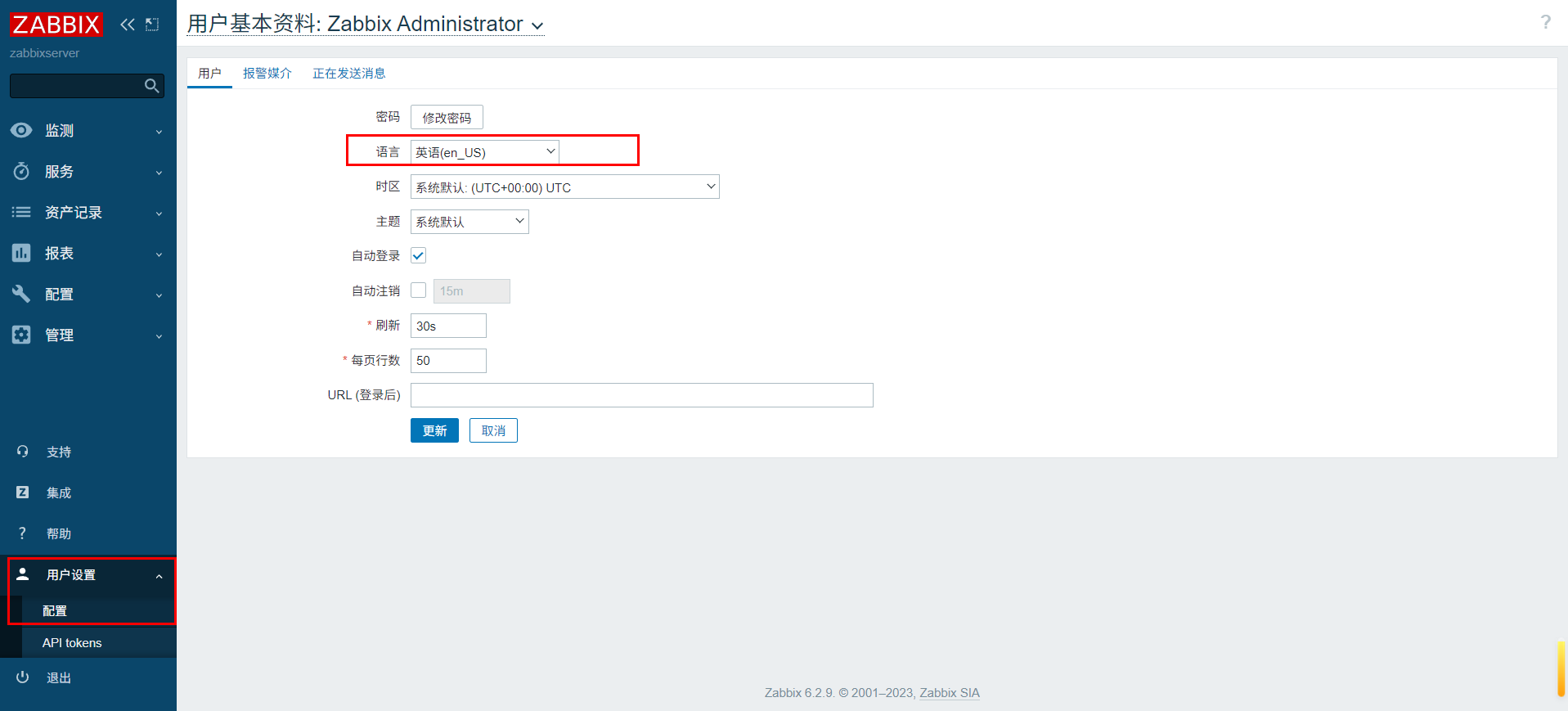Click the 修改密码 button
The height and width of the screenshot is (711, 1568).
pos(447,117)
